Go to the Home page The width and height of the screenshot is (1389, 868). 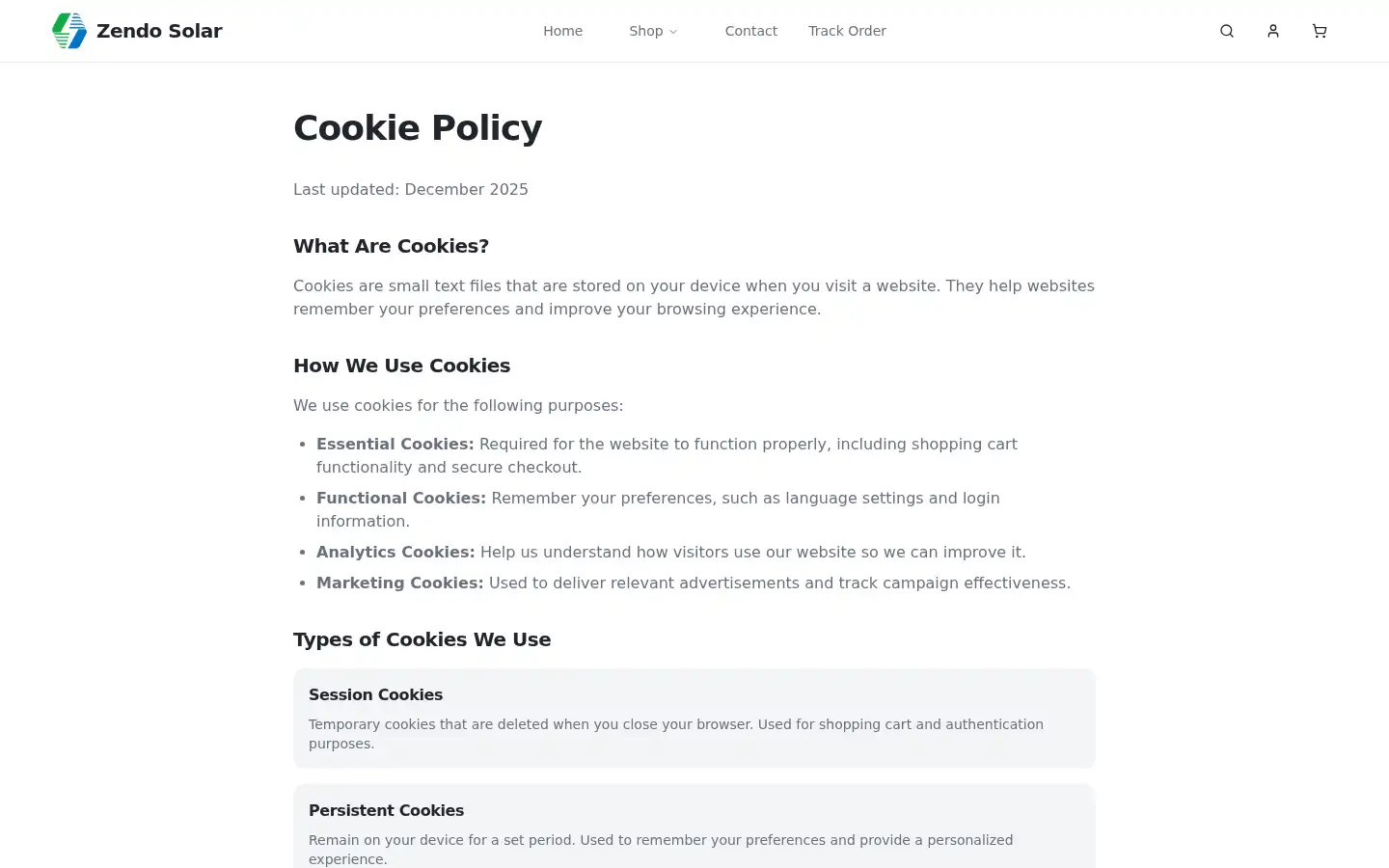click(x=562, y=31)
